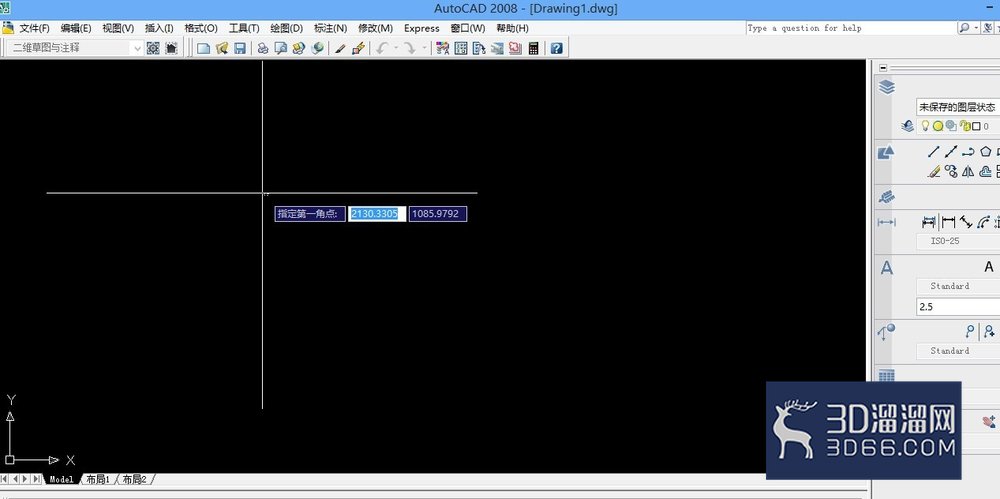Screen dimensions: 1000x499
Task: Open the 绘图(D) menu
Action: point(286,29)
